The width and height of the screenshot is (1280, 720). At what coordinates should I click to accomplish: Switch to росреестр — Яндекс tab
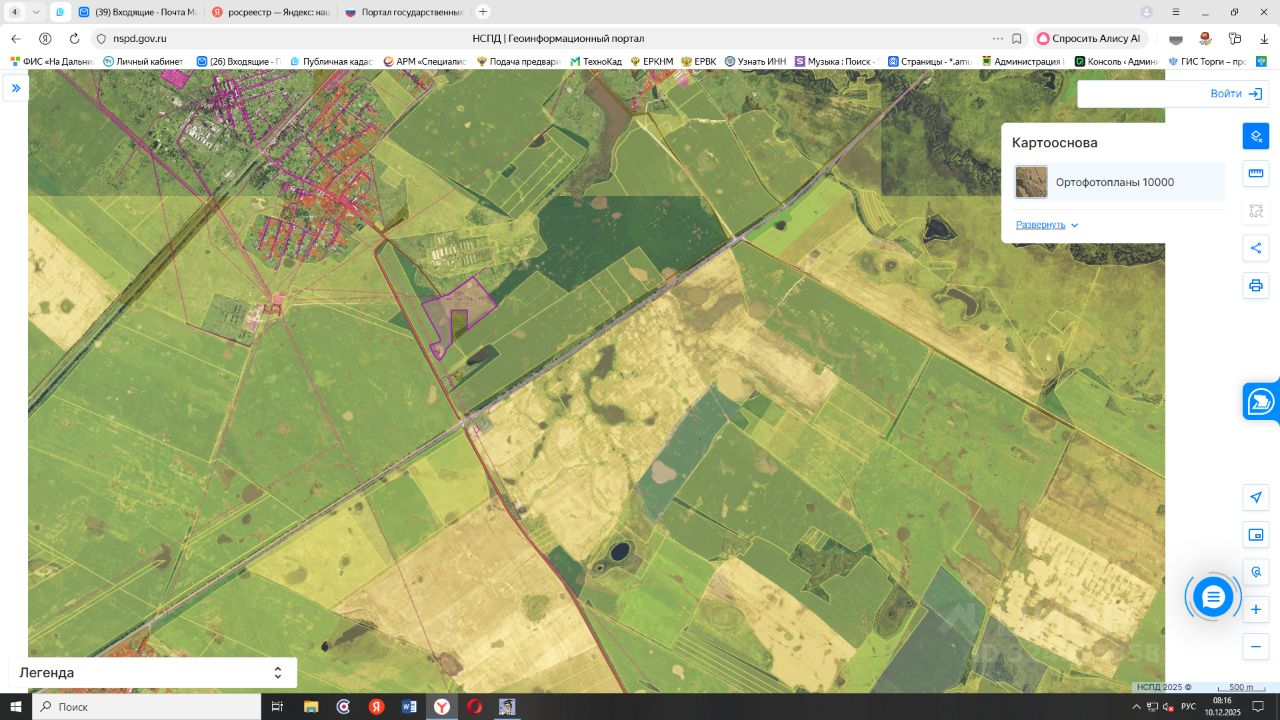(x=270, y=12)
